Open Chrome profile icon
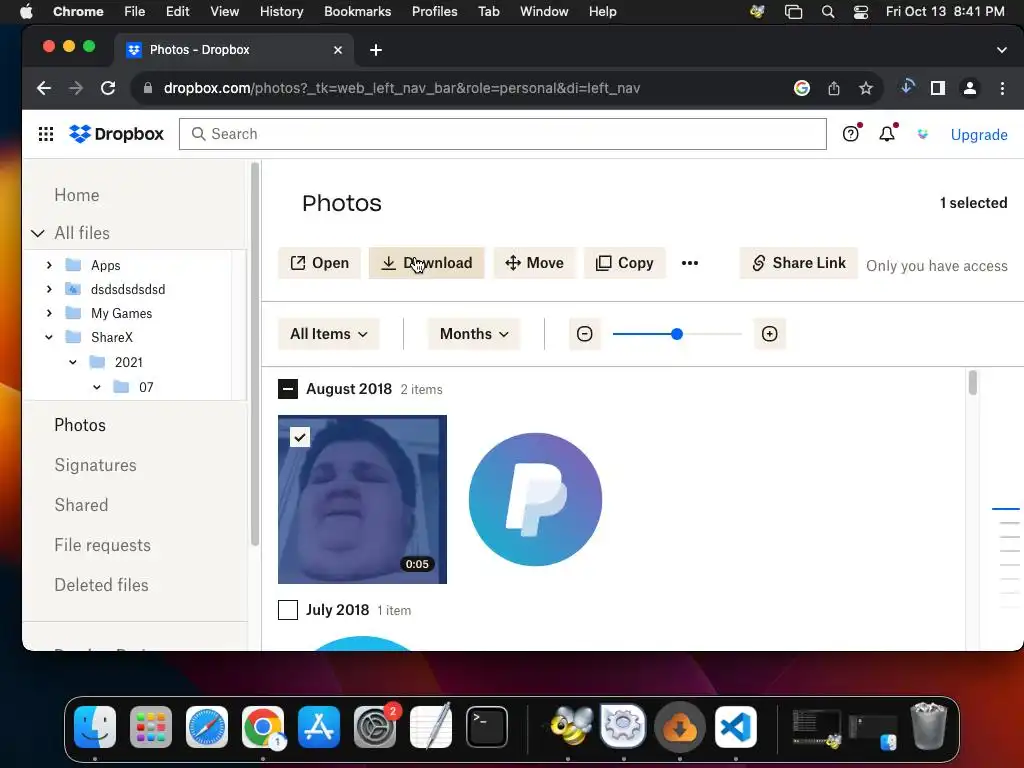The image size is (1024, 768). click(970, 88)
